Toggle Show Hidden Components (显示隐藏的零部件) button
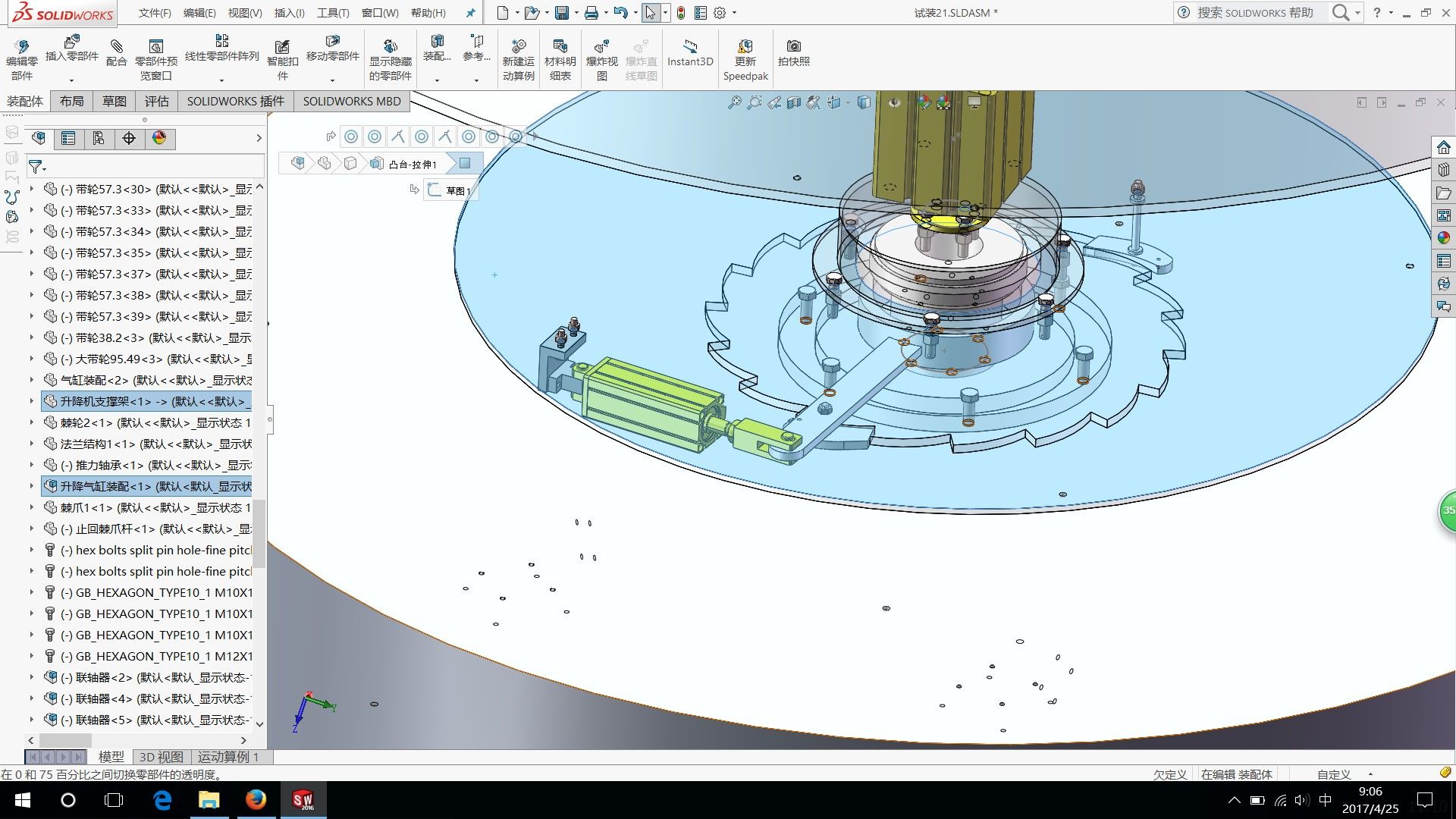The width and height of the screenshot is (1456, 819). pyautogui.click(x=390, y=47)
